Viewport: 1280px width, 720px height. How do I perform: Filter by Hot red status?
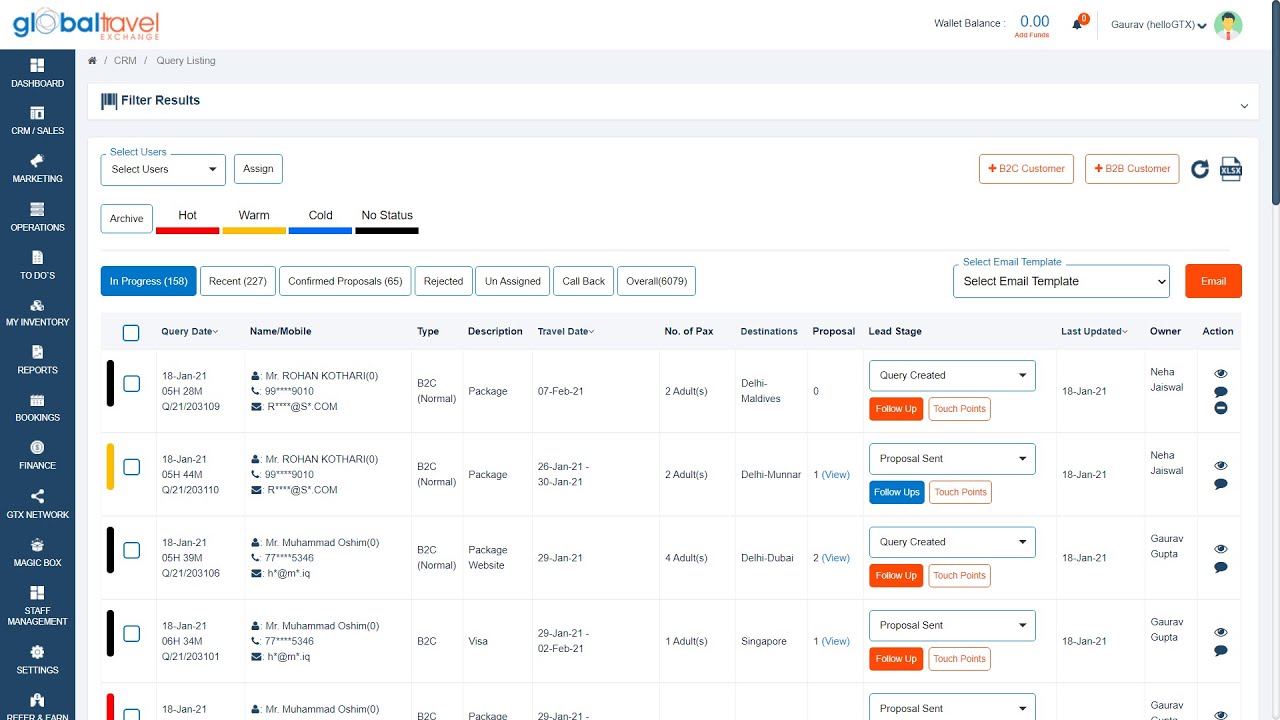187,221
